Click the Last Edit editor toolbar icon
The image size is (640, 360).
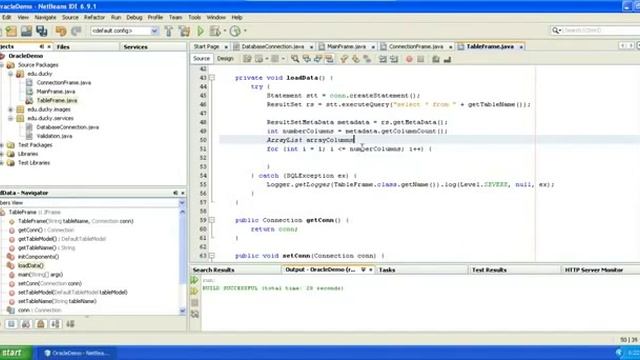tap(247, 59)
